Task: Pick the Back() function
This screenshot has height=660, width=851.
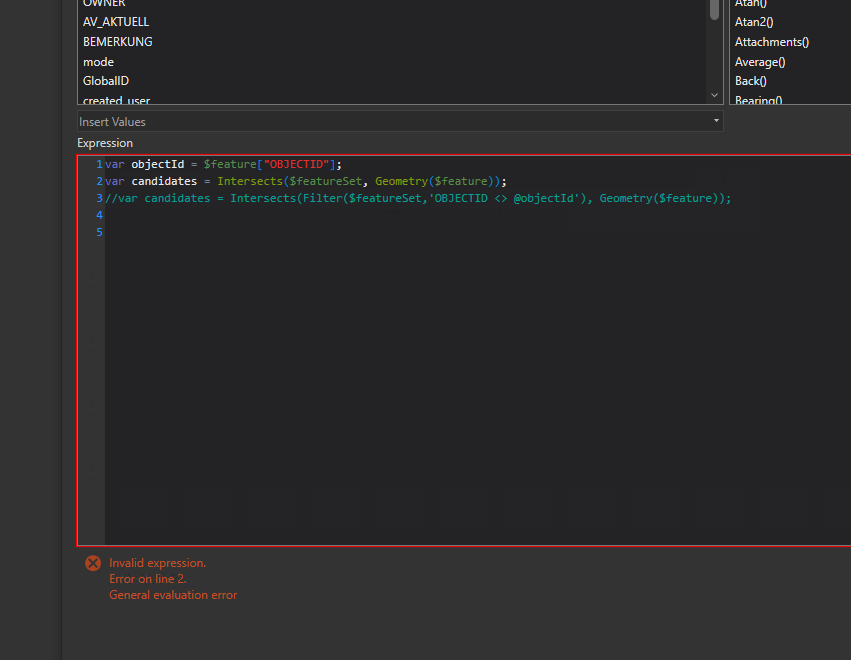Action: [x=751, y=81]
